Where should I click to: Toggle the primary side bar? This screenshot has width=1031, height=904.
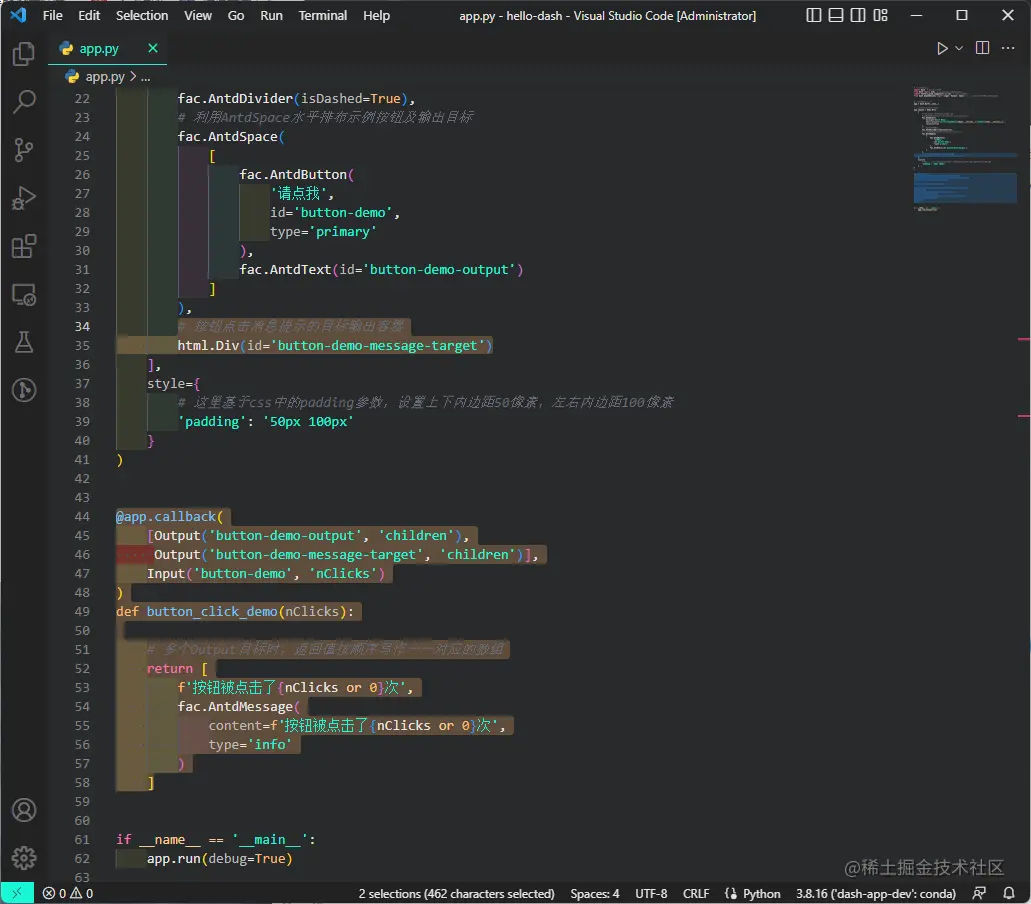(813, 15)
